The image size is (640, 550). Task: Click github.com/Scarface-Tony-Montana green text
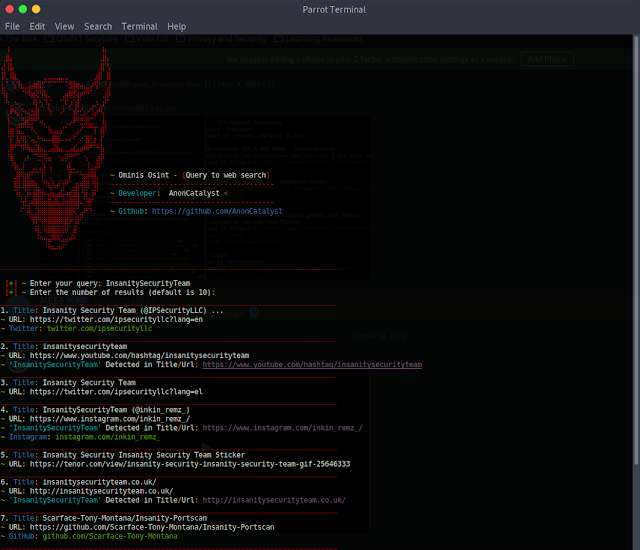[x=110, y=536]
